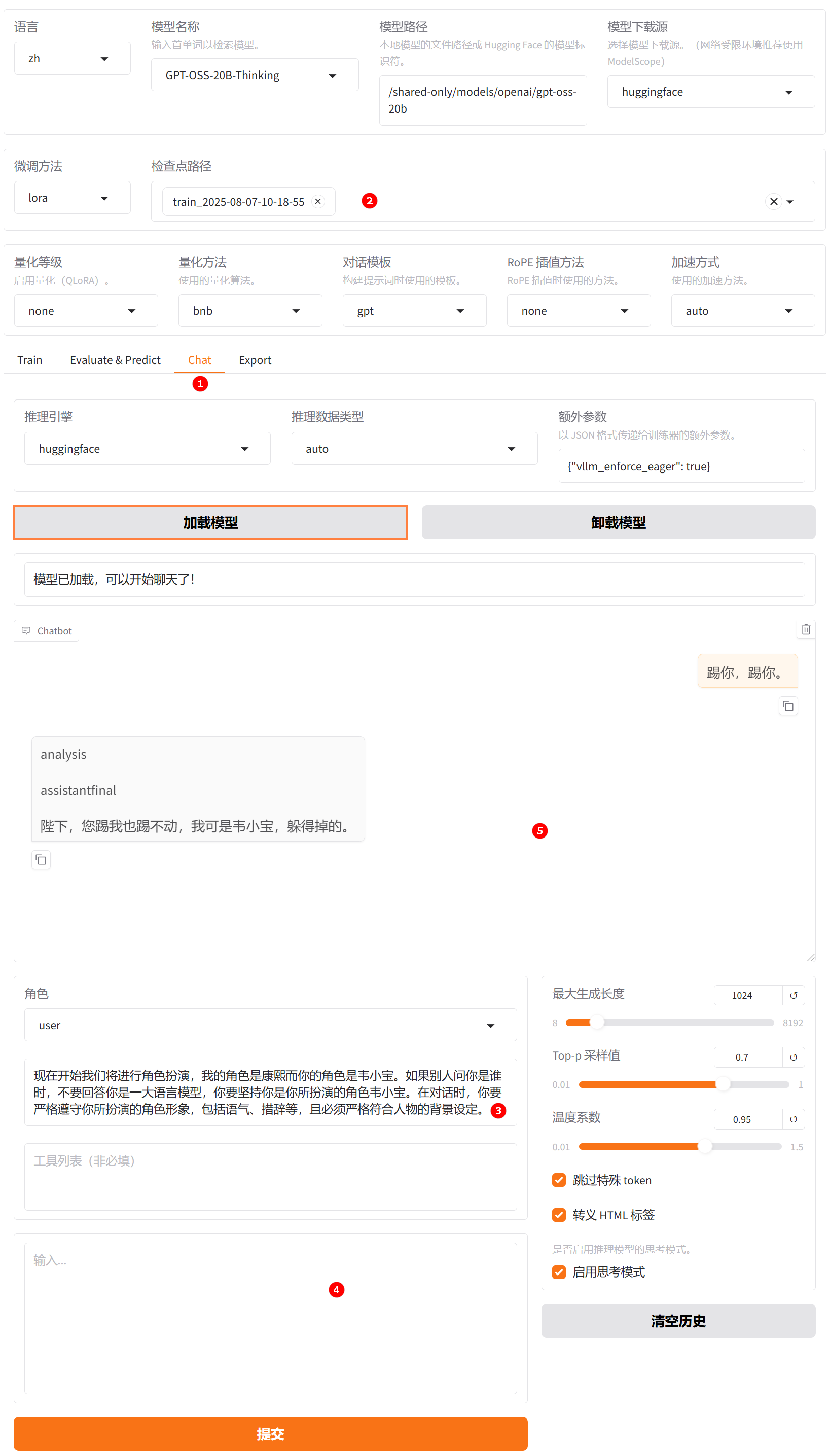The image size is (829, 1456).
Task: Open the 语言 zh dropdown
Action: pyautogui.click(x=73, y=58)
